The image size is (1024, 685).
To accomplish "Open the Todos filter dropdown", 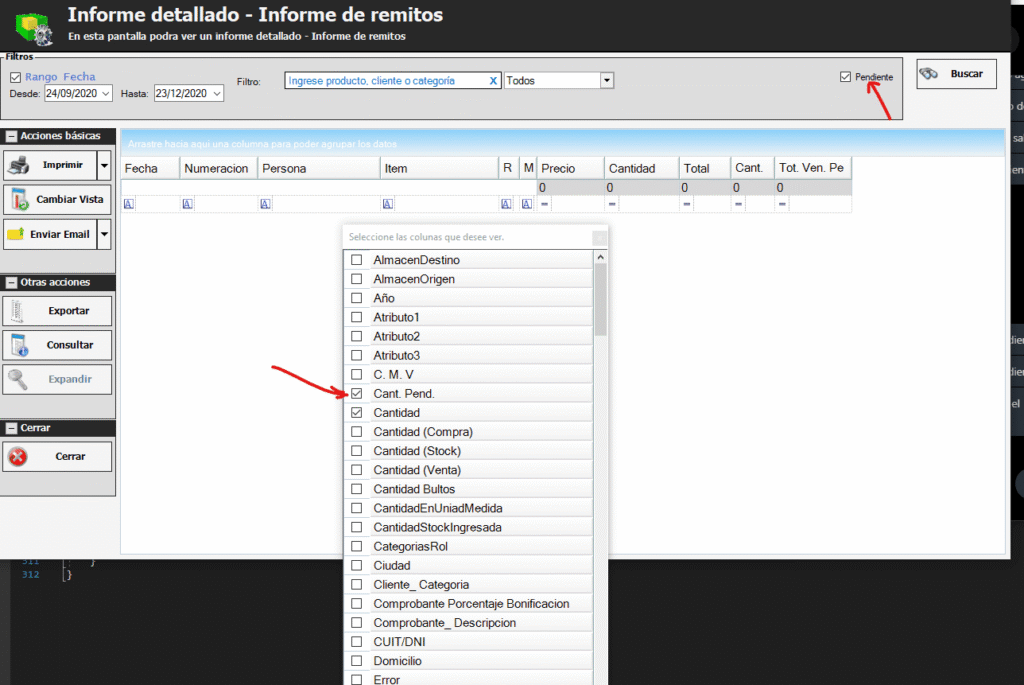I will pyautogui.click(x=606, y=80).
